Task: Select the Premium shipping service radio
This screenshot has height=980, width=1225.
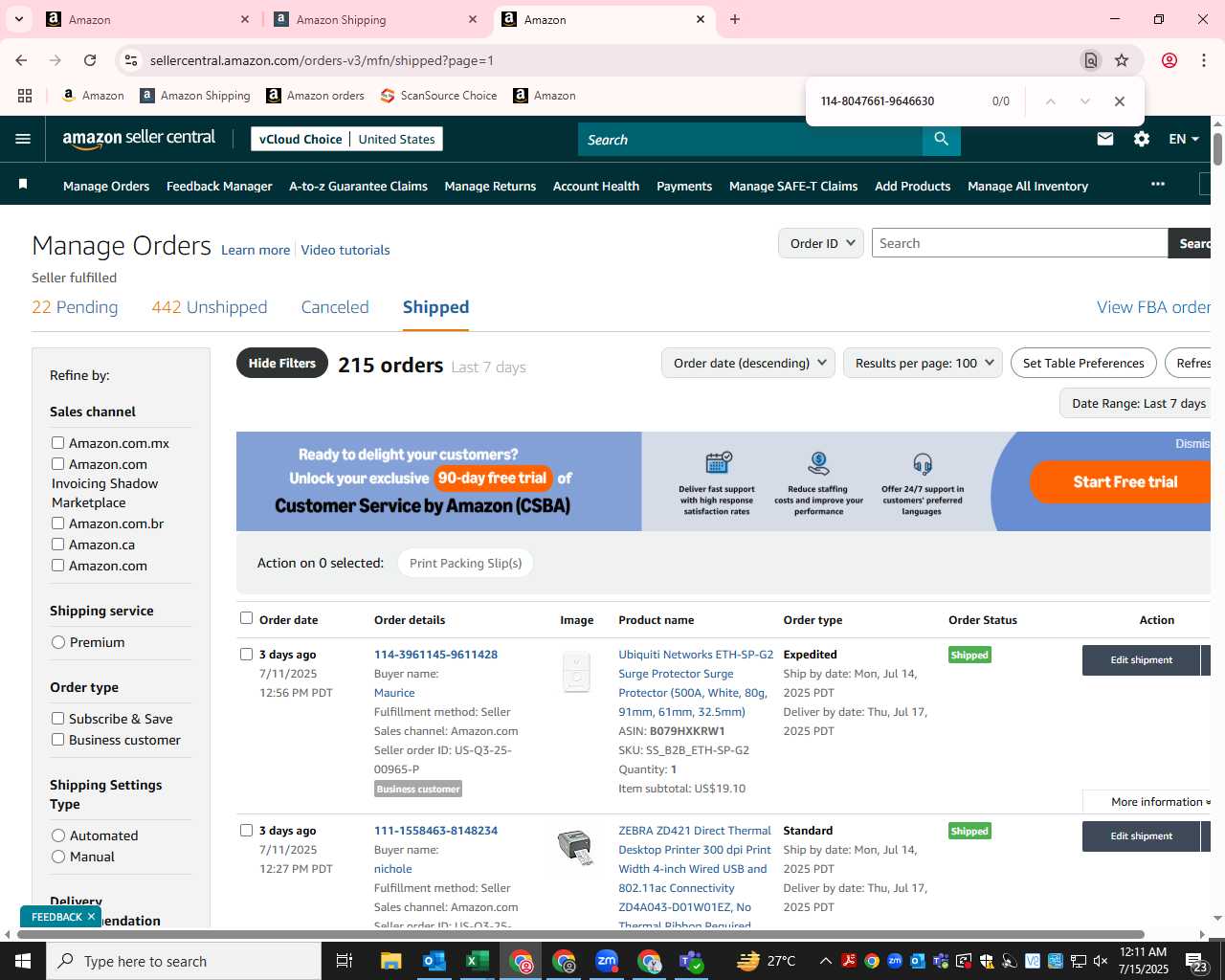Action: (x=58, y=642)
